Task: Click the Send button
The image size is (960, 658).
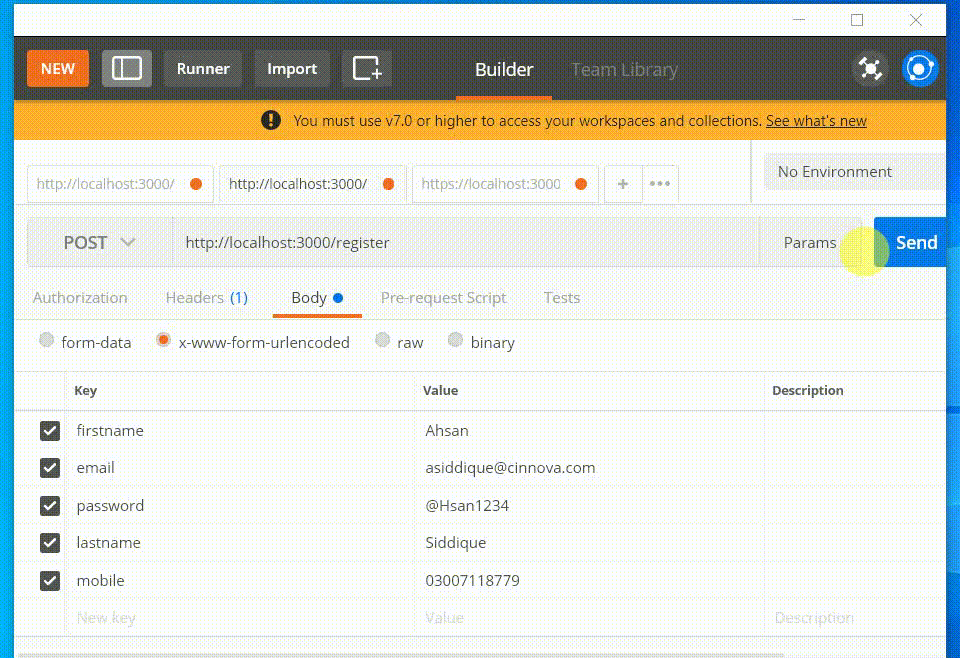Action: pyautogui.click(x=916, y=241)
